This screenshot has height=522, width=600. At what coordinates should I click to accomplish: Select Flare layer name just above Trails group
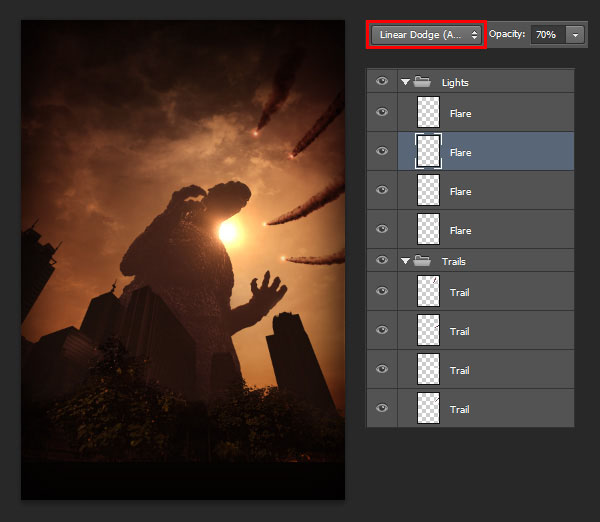[461, 231]
